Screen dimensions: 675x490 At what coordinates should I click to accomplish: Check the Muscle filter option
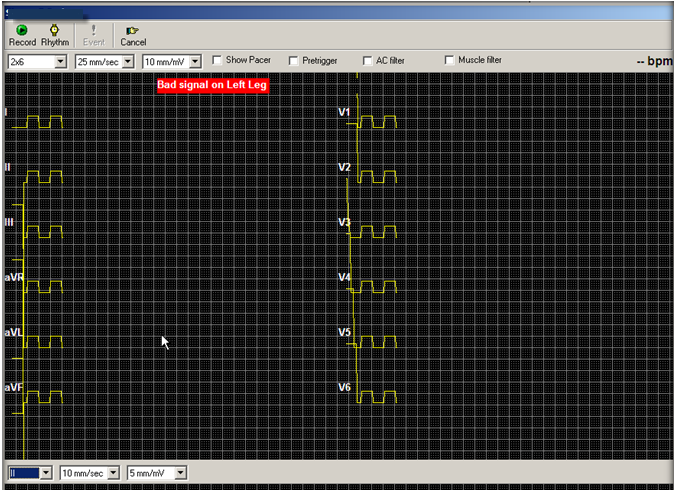point(449,61)
